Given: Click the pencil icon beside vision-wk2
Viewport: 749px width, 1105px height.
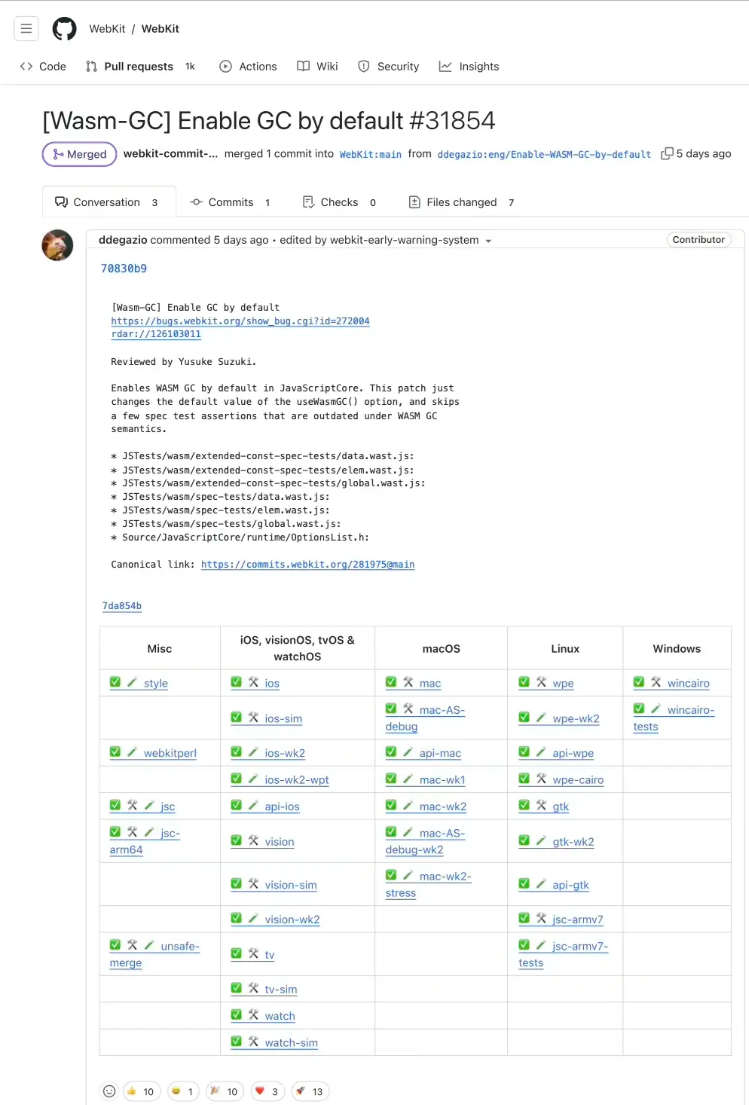Looking at the screenshot, I should click(254, 918).
